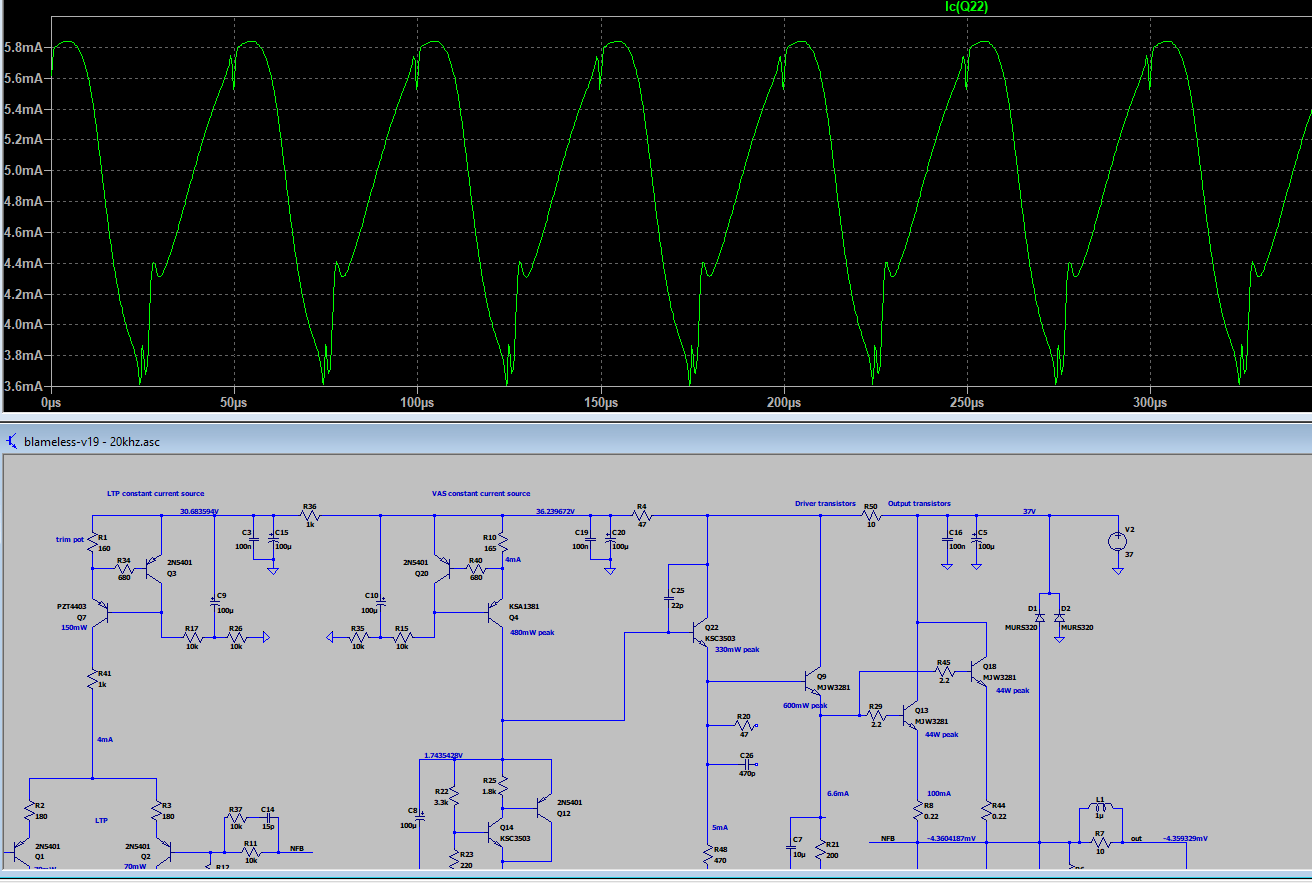Select capacitor C10 100µ
1312x883 pixels.
coord(380,603)
